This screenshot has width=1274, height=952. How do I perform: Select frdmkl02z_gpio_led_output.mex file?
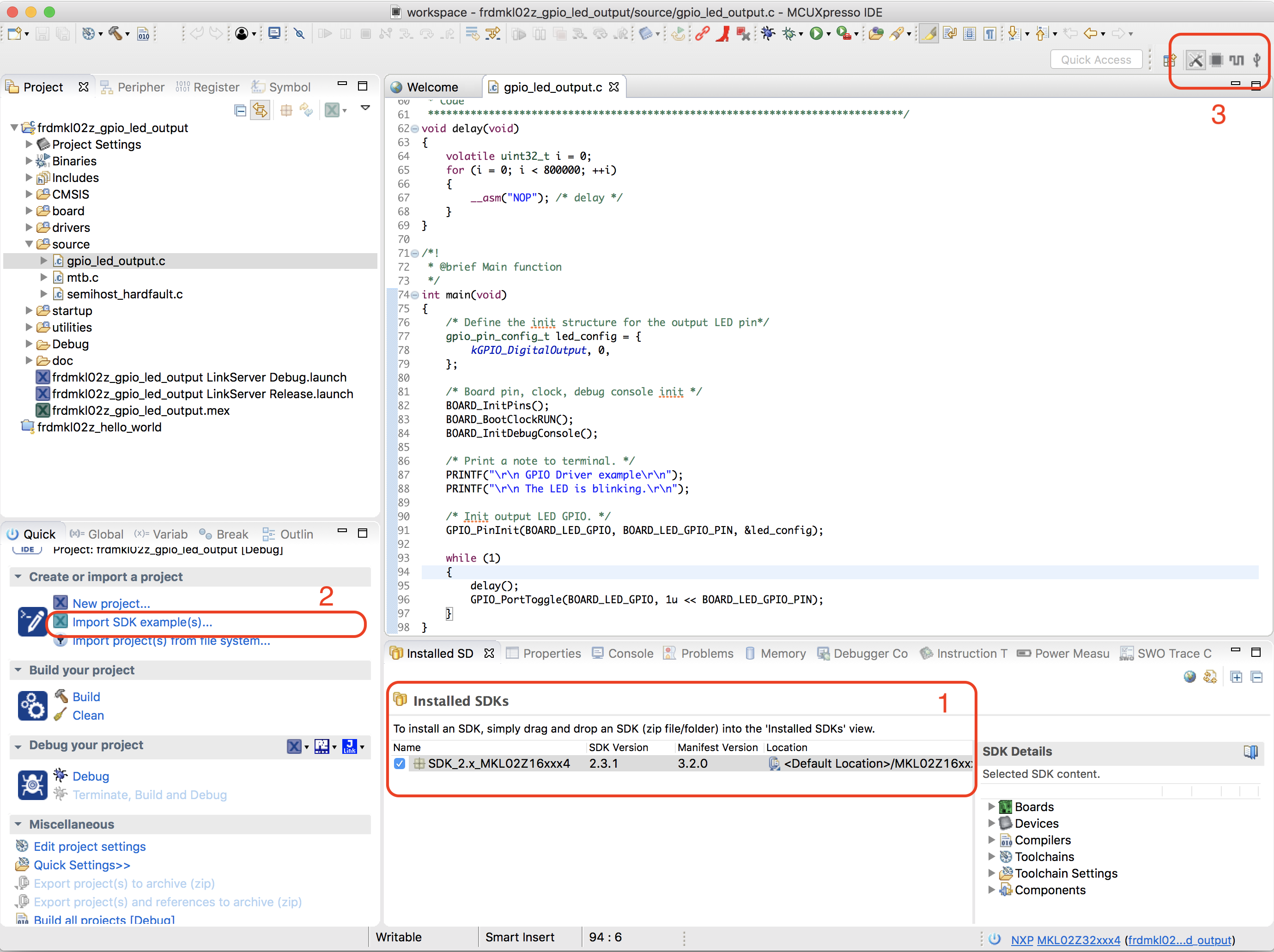point(140,411)
